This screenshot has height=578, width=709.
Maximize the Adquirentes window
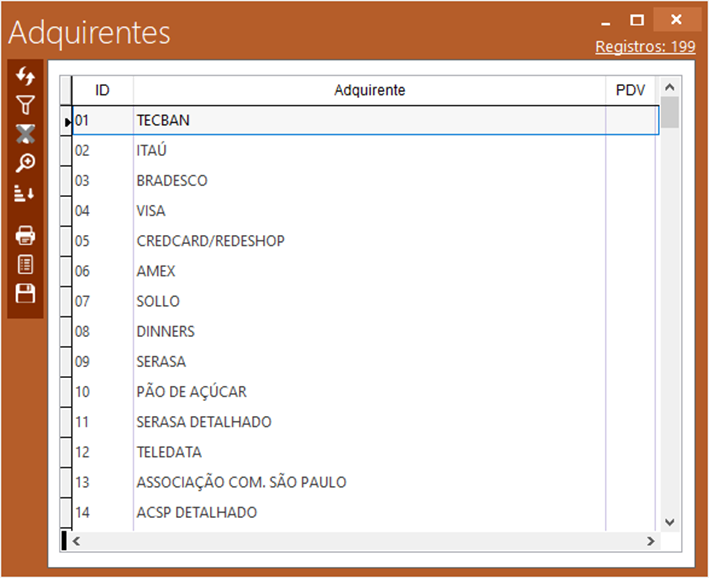click(636, 20)
